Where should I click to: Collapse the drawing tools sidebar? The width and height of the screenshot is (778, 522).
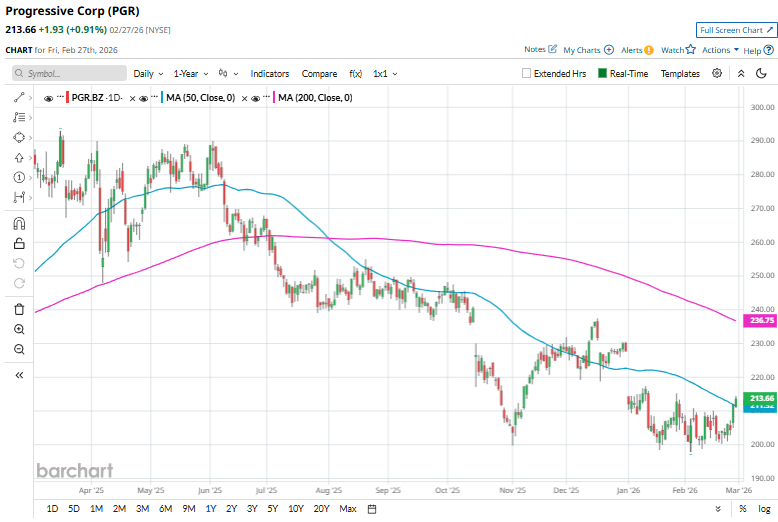pyautogui.click(x=19, y=375)
